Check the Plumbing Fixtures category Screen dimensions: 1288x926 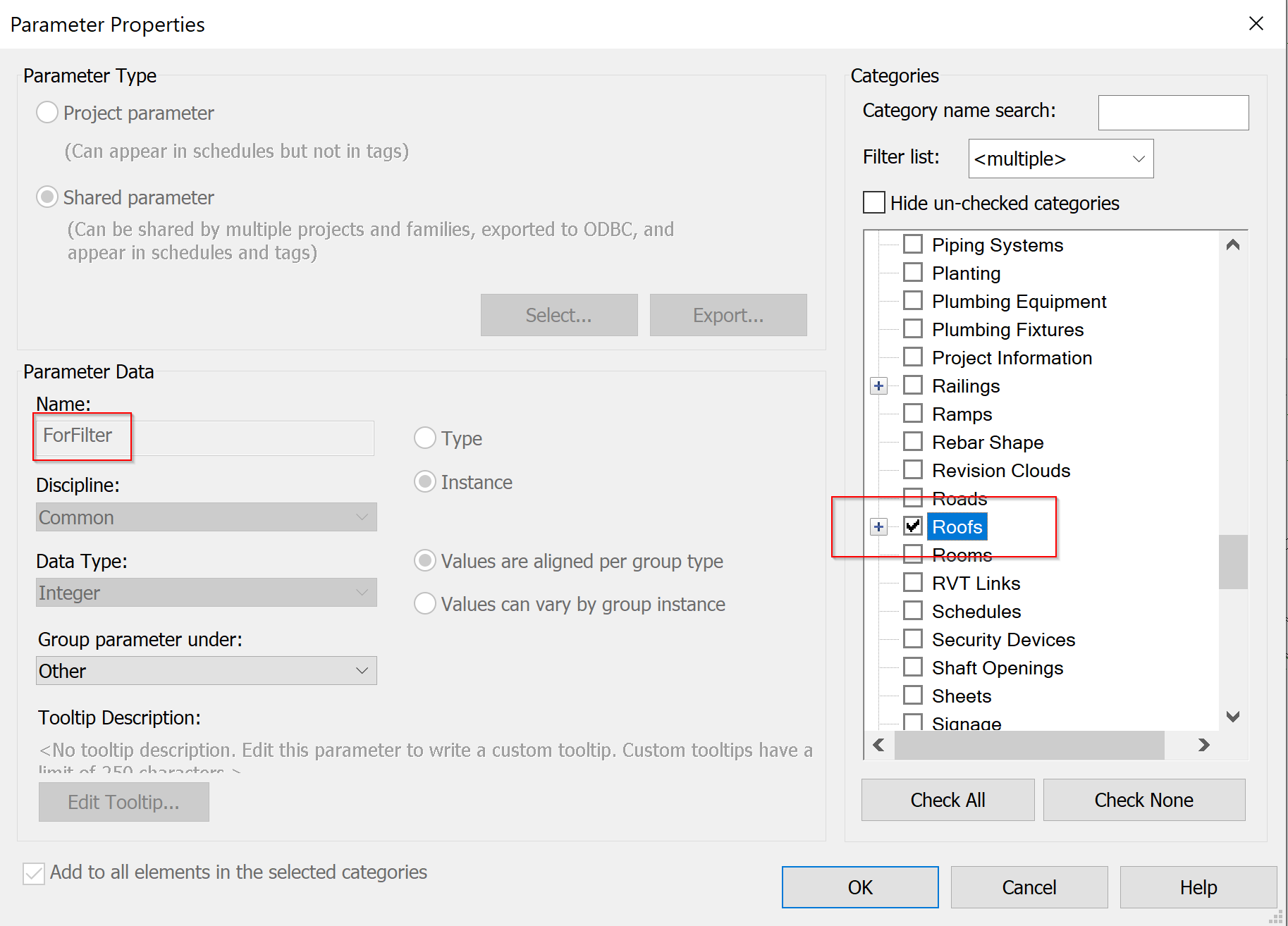click(913, 328)
